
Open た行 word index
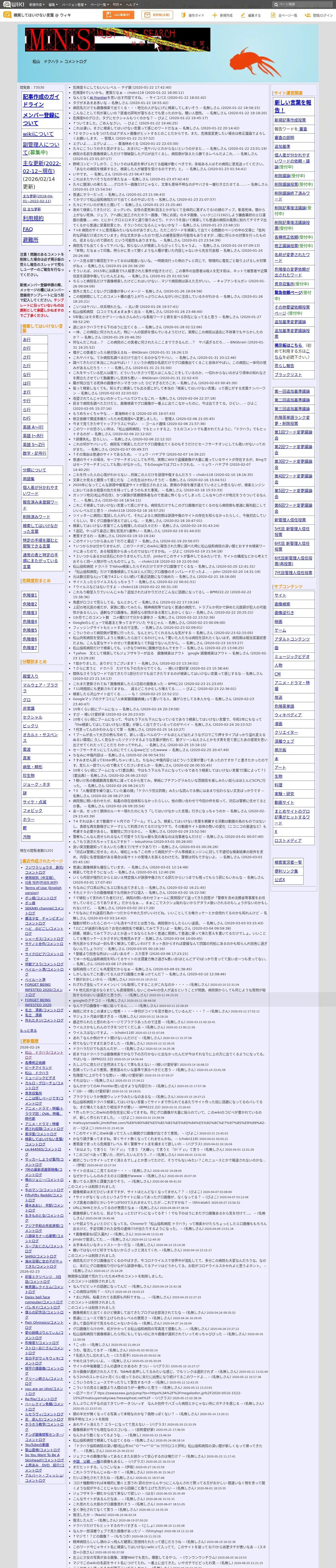[x=27, y=366]
